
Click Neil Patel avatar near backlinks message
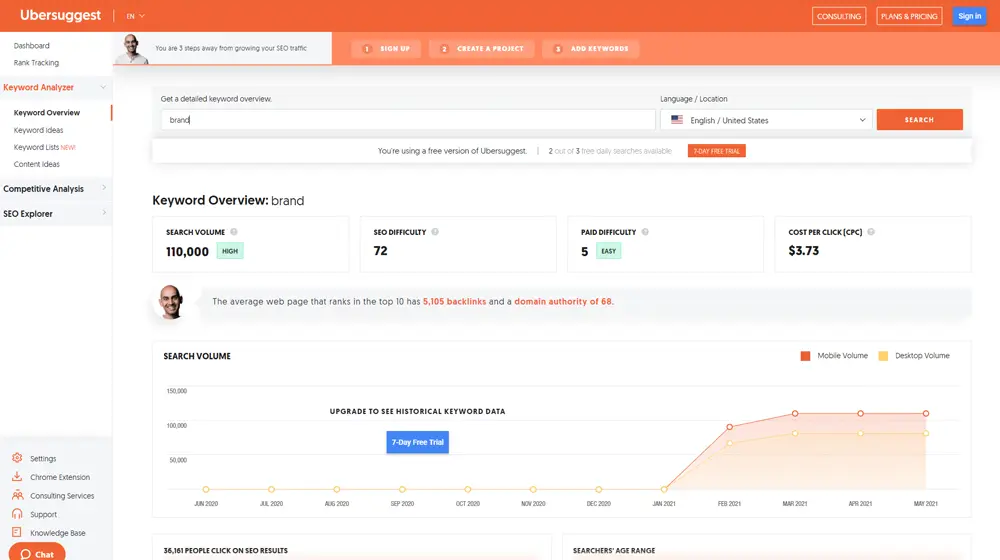pyautogui.click(x=170, y=302)
